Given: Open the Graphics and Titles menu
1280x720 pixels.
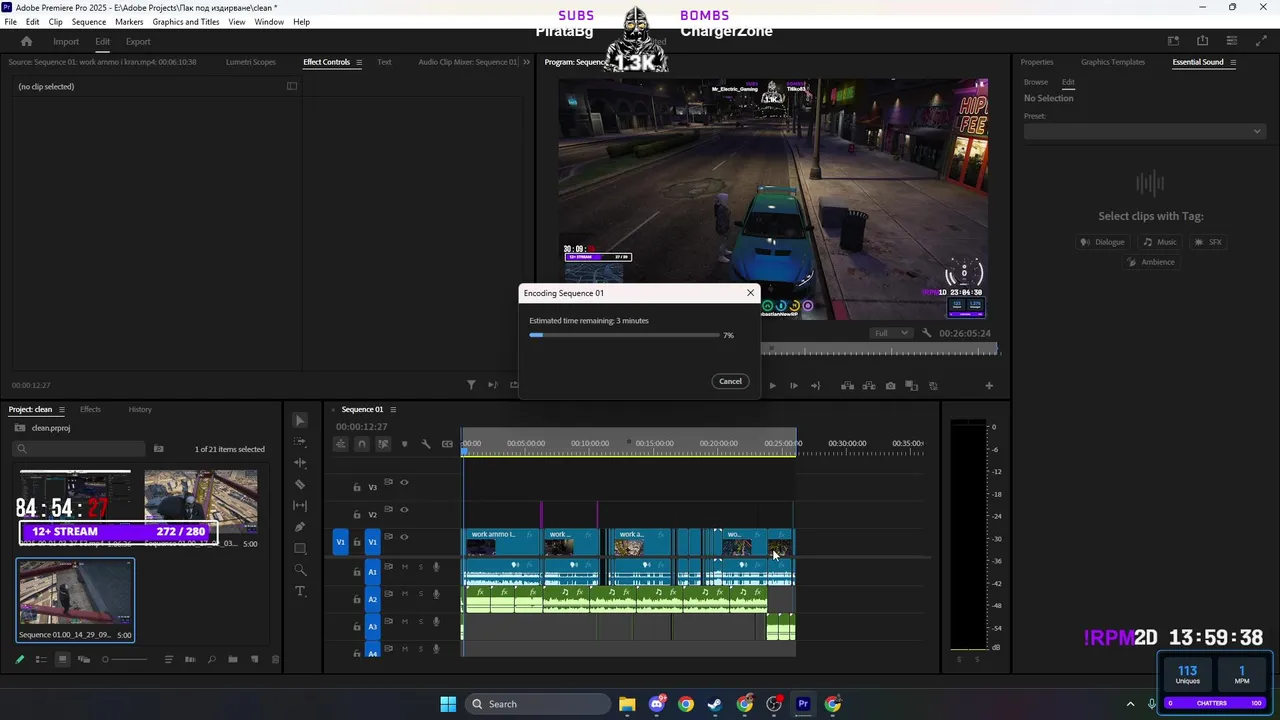Looking at the screenshot, I should pyautogui.click(x=186, y=21).
